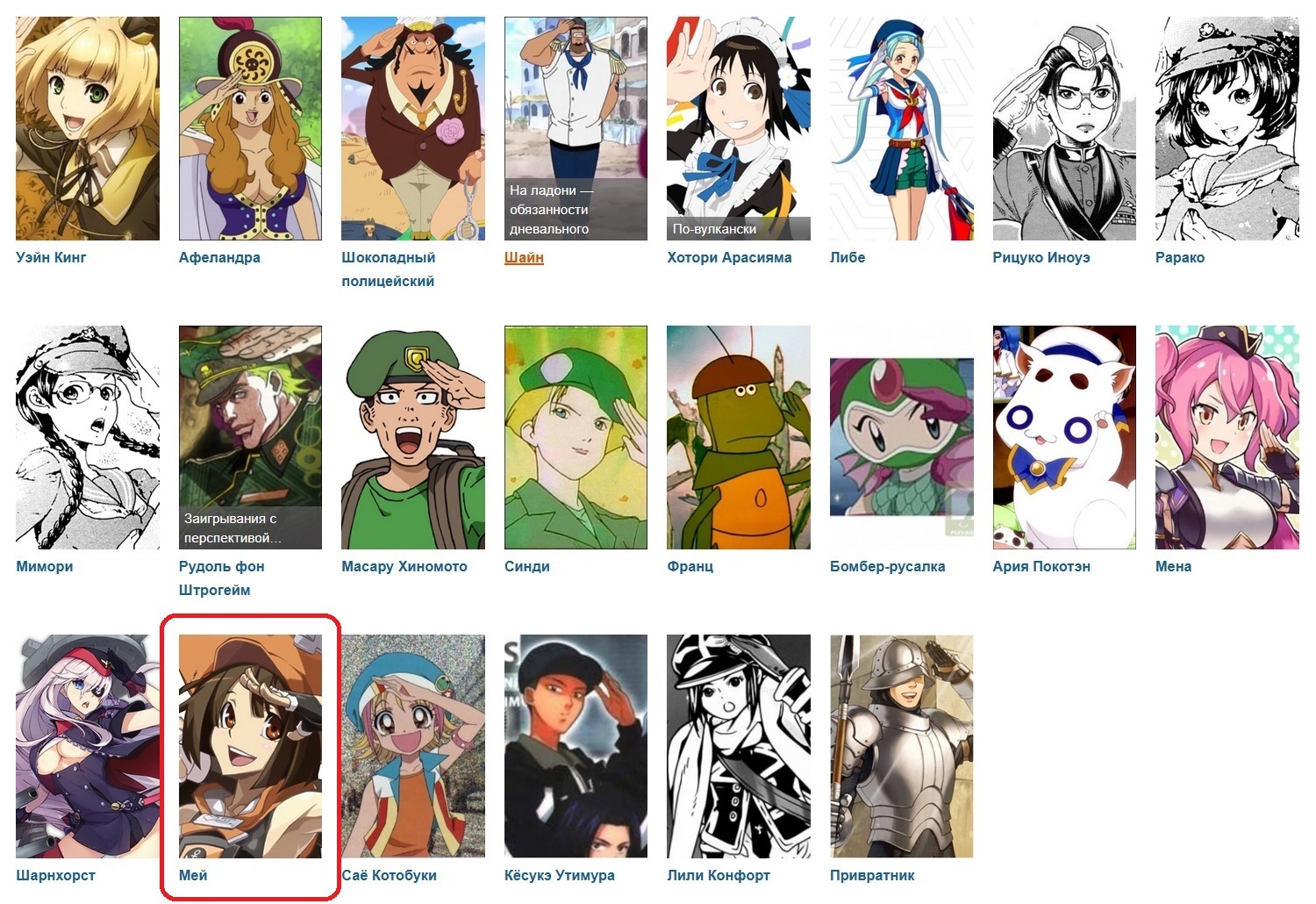Screen dimensions: 1316x904
Task: Click the Афеландра name link
Action: click(x=219, y=257)
